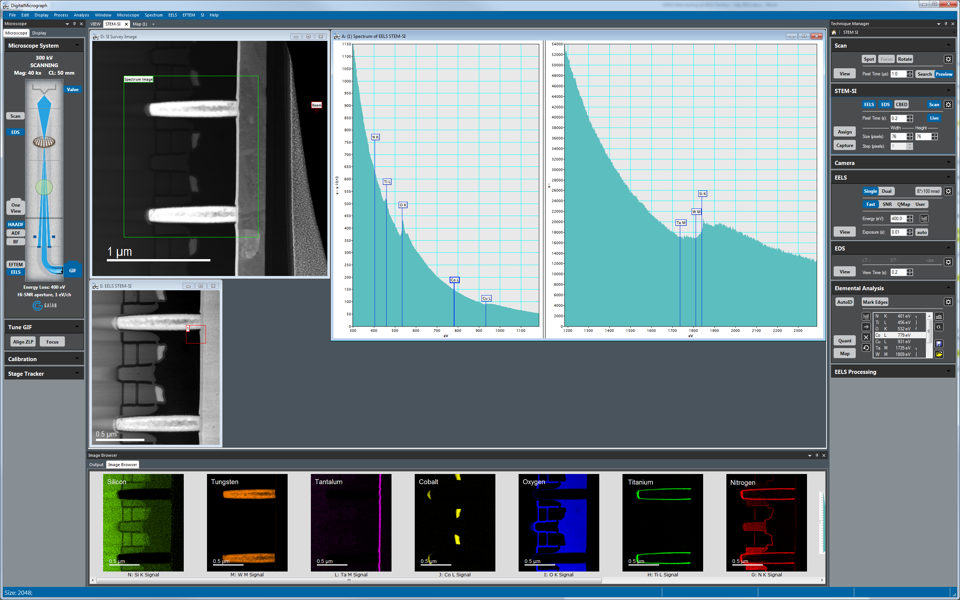Switch the scan mode to Search

(924, 72)
